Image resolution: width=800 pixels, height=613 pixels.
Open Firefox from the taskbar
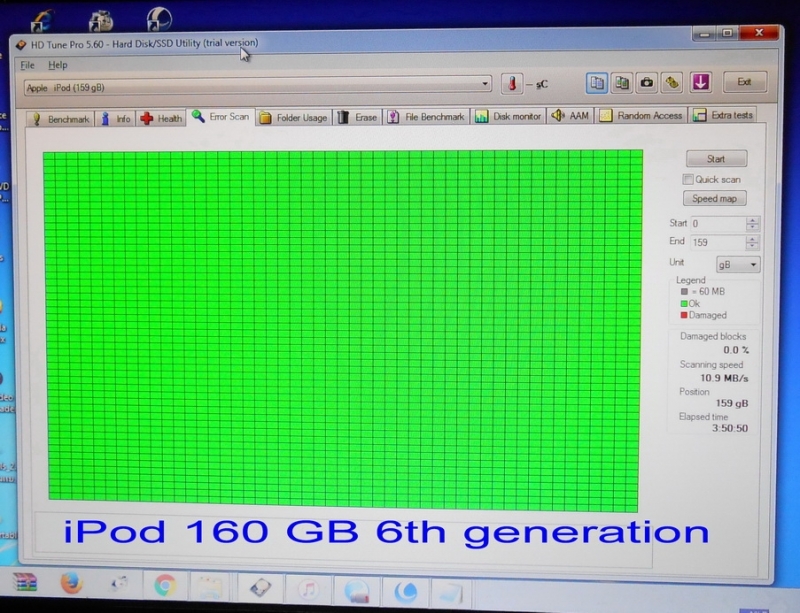pyautogui.click(x=72, y=583)
